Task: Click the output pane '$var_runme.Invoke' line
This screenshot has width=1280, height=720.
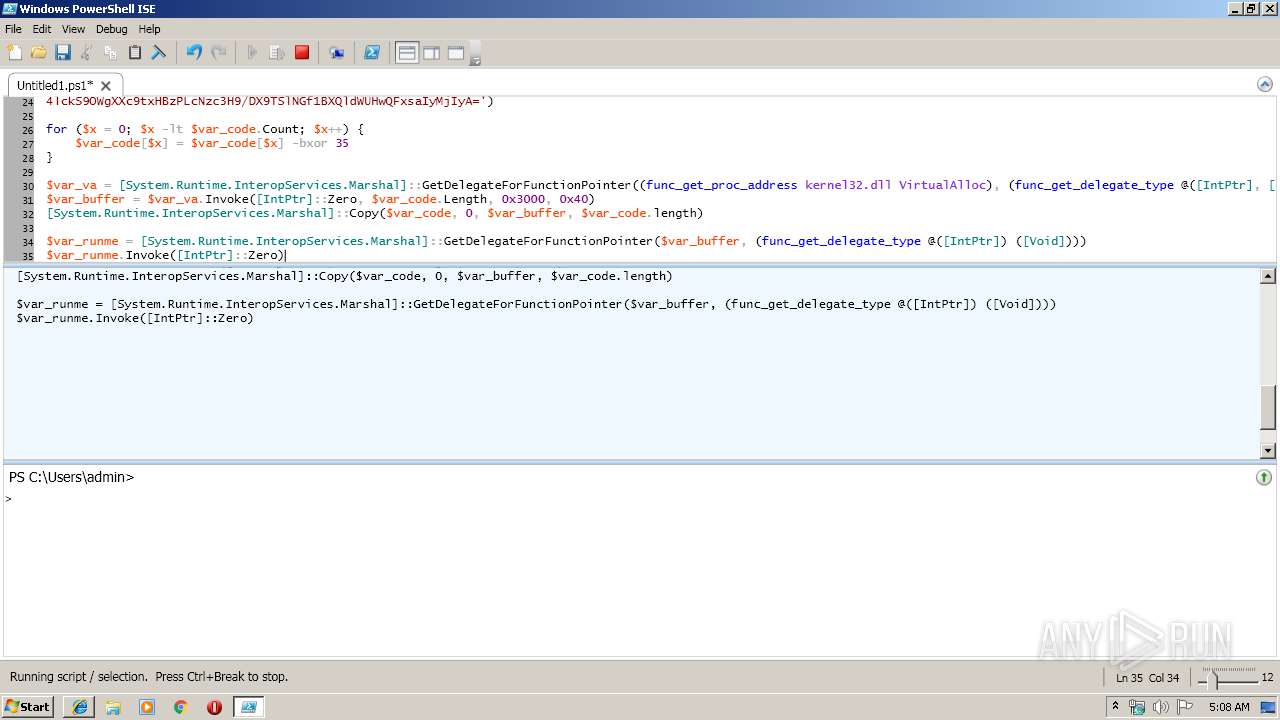Action: [135, 318]
